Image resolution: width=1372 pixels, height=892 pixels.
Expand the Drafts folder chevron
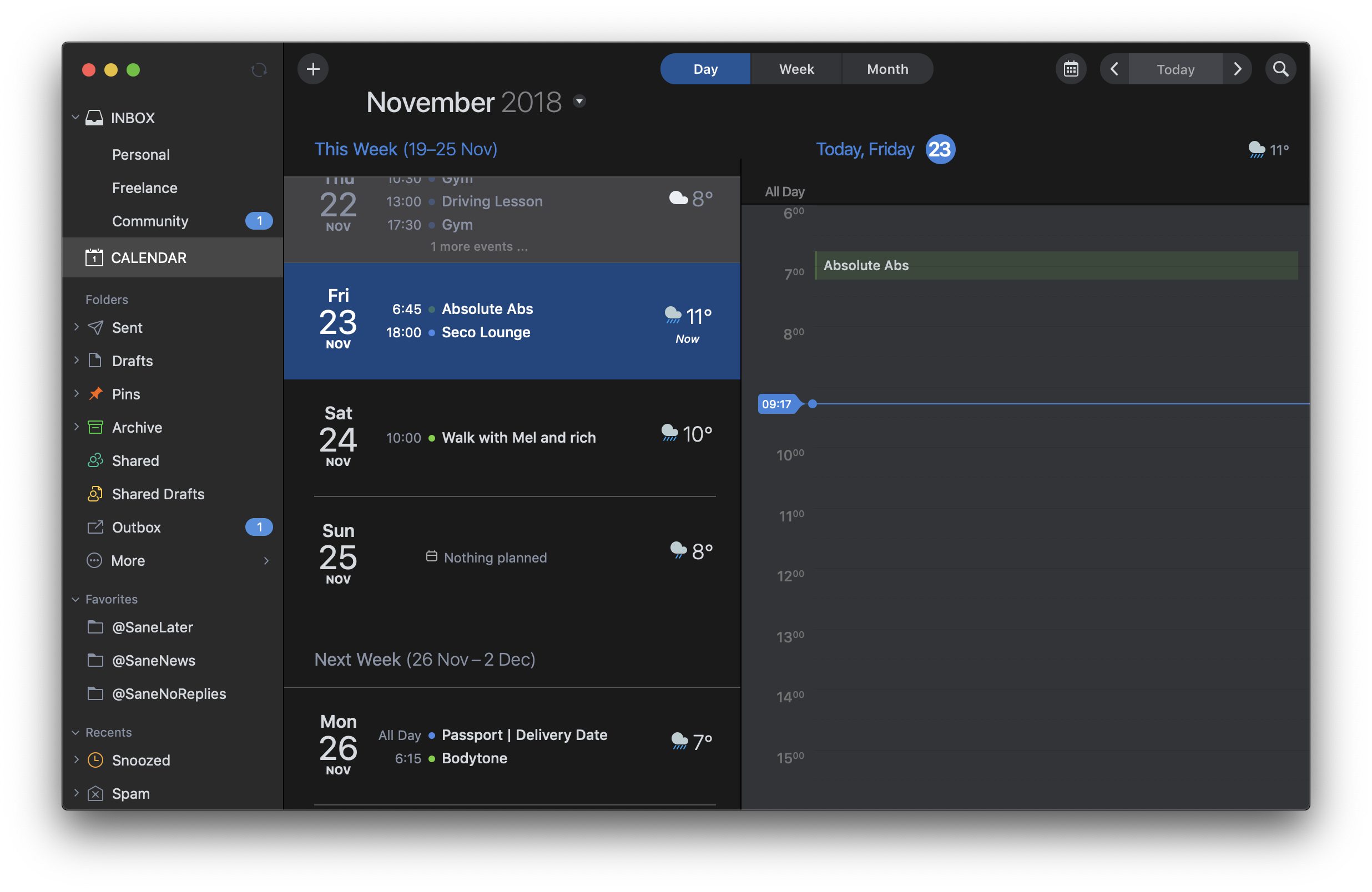click(x=76, y=361)
